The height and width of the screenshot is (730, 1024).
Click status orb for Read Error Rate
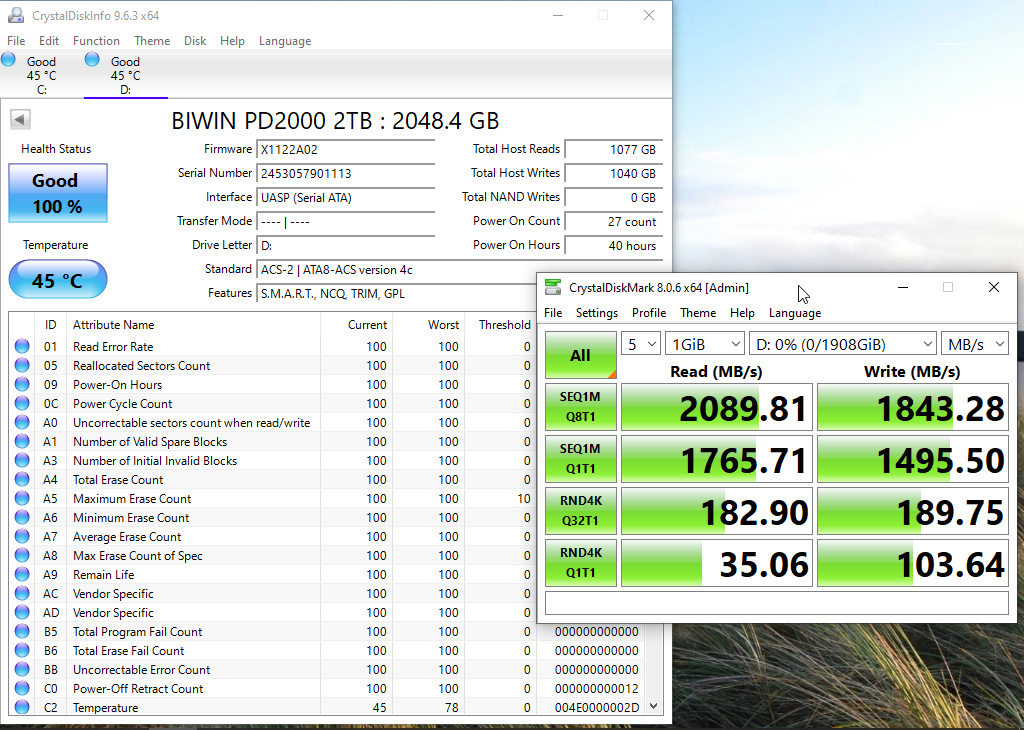(22, 347)
